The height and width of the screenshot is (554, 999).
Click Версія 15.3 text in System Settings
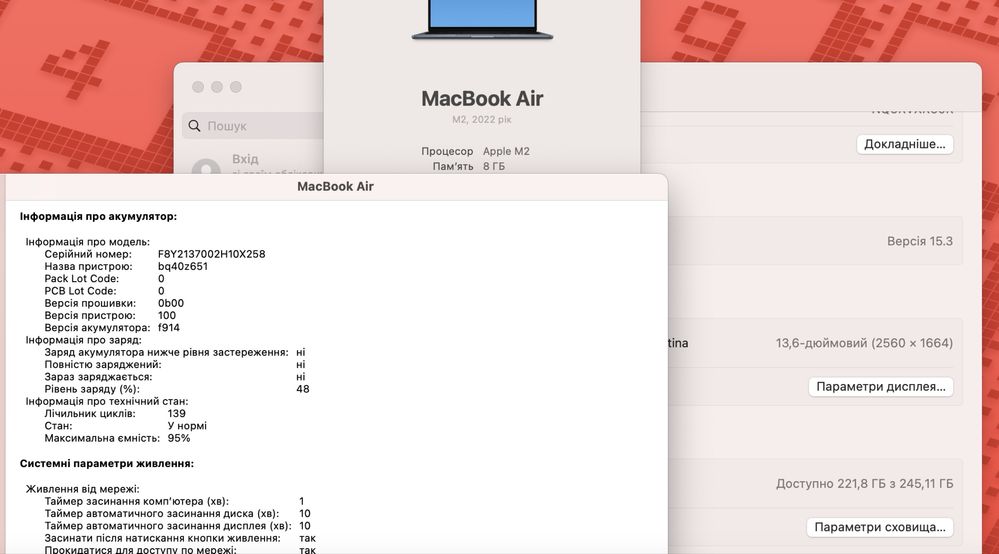tap(919, 241)
